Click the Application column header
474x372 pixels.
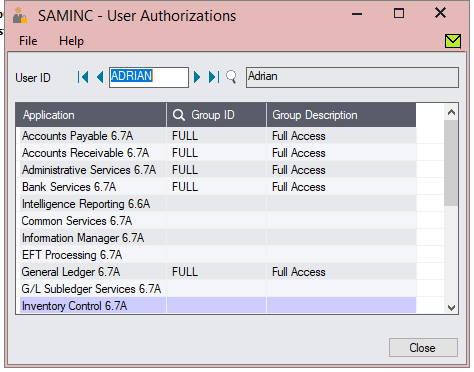[x=91, y=115]
